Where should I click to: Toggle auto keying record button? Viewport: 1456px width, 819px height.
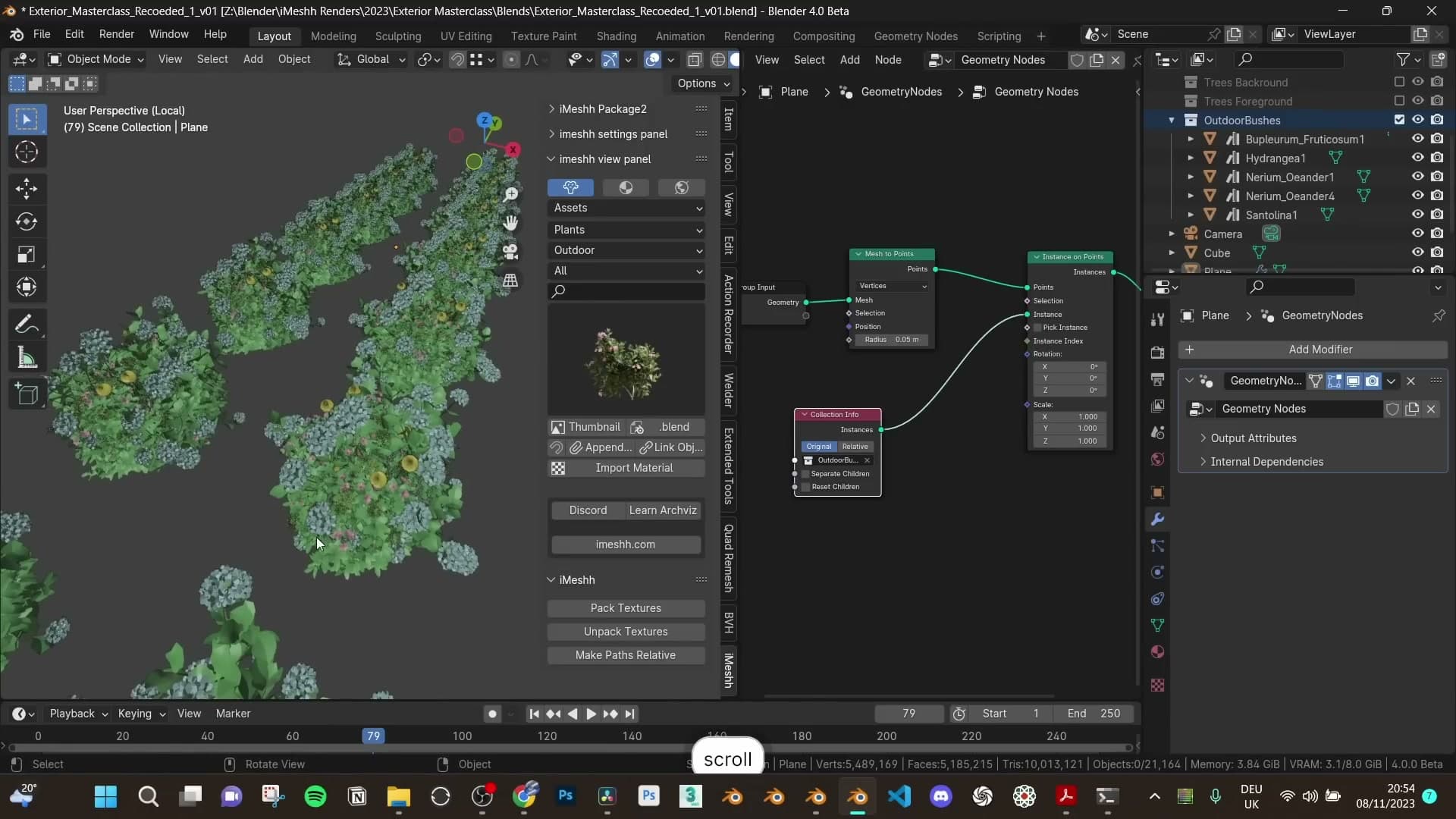point(492,714)
